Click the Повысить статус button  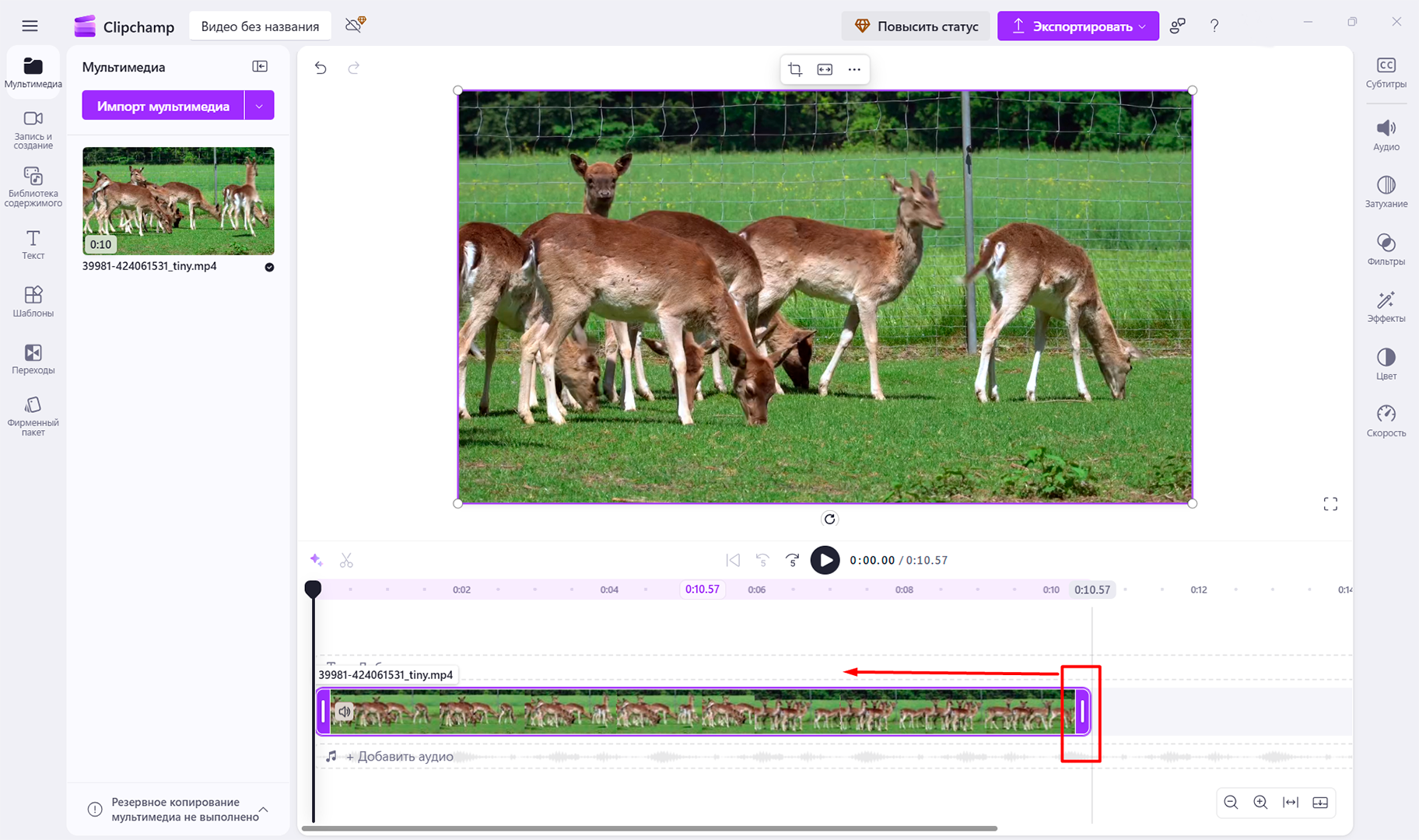pos(916,26)
